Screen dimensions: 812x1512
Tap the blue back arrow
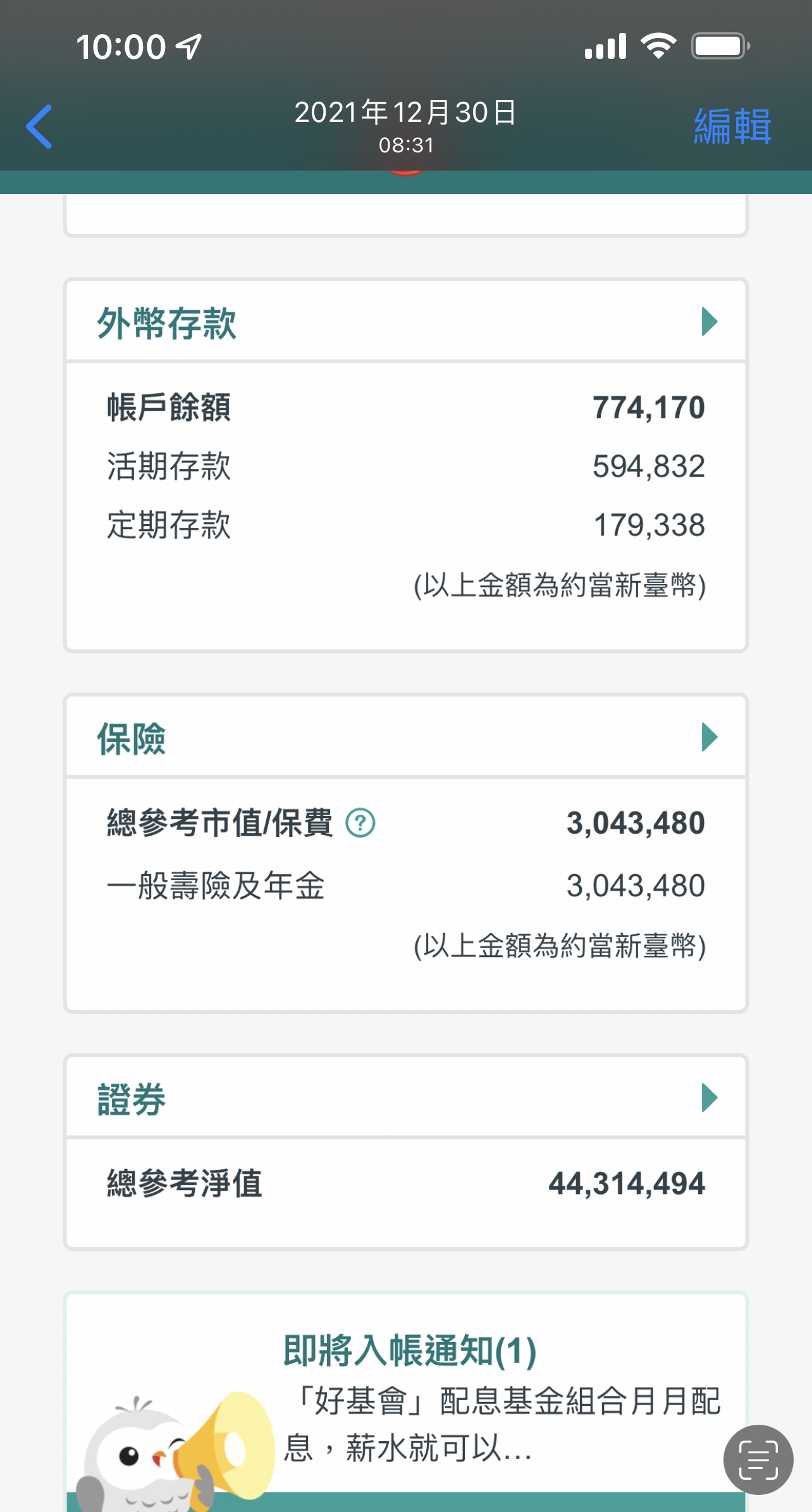click(x=39, y=126)
